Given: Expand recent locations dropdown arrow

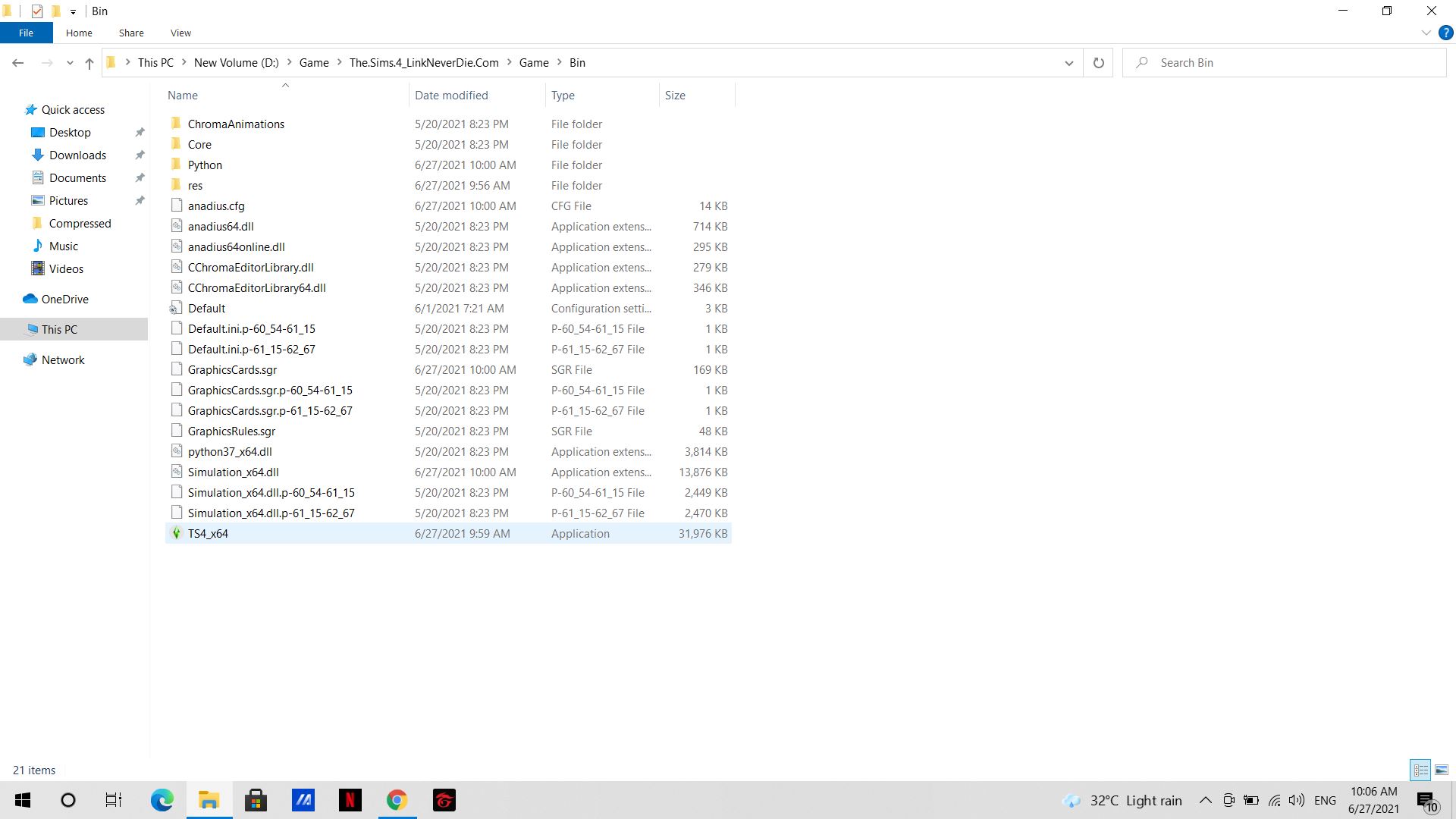Looking at the screenshot, I should (70, 63).
